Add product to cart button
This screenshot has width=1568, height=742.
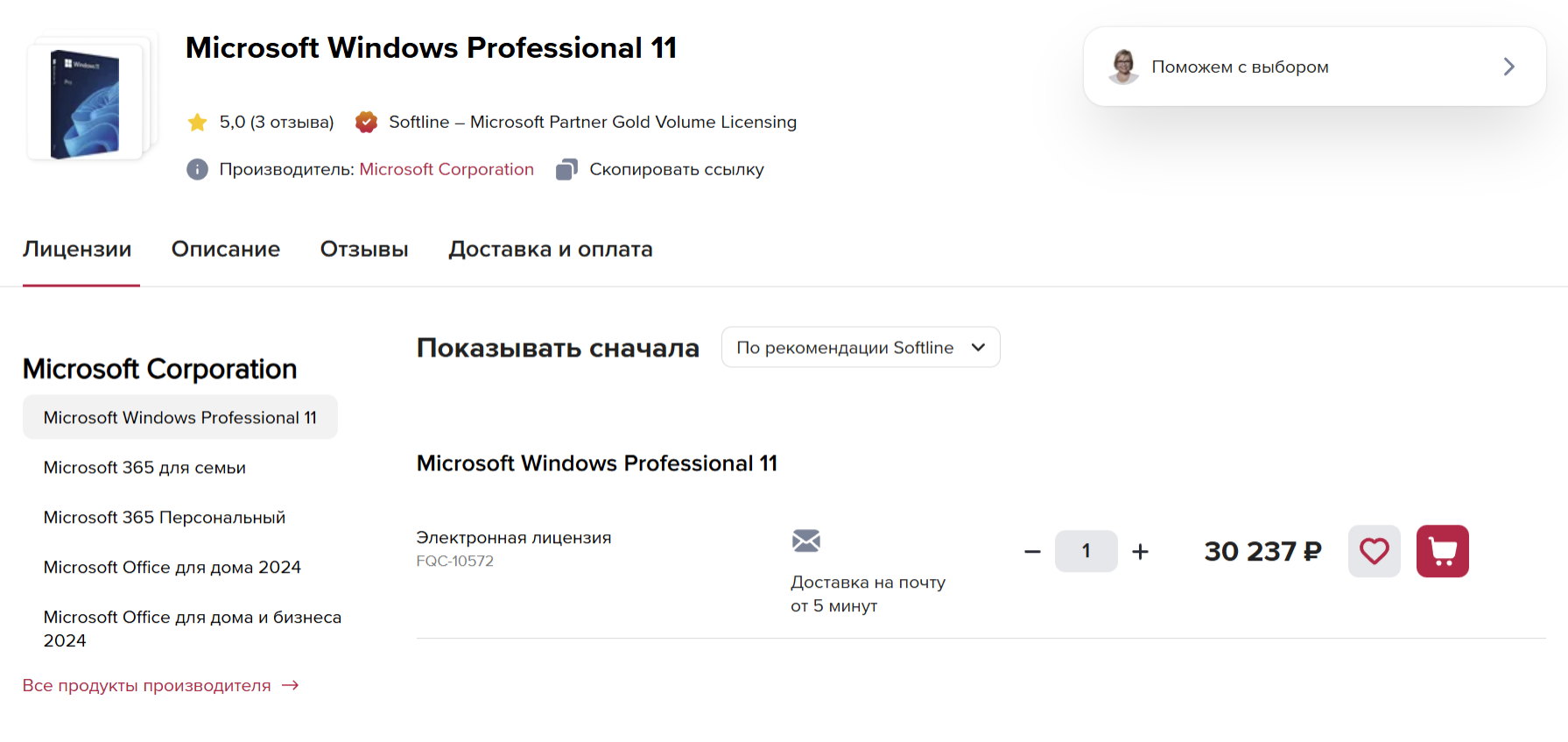[1443, 551]
